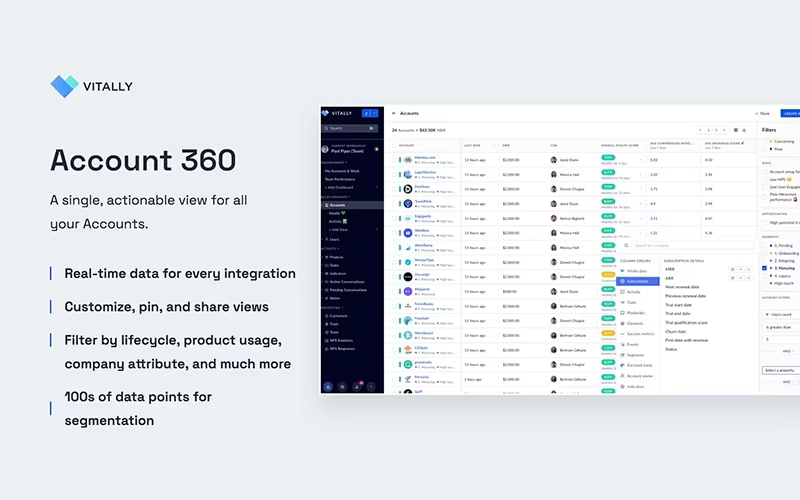Toggle the Concerning health filter checkbox

coord(764,141)
